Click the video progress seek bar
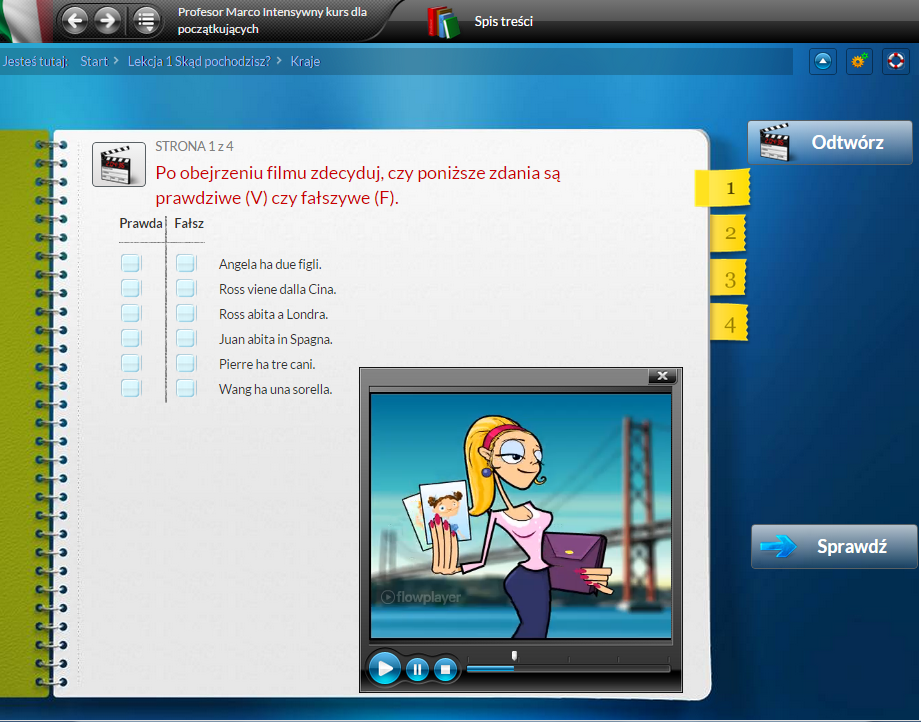Viewport: 921px width, 722px height. [567, 668]
